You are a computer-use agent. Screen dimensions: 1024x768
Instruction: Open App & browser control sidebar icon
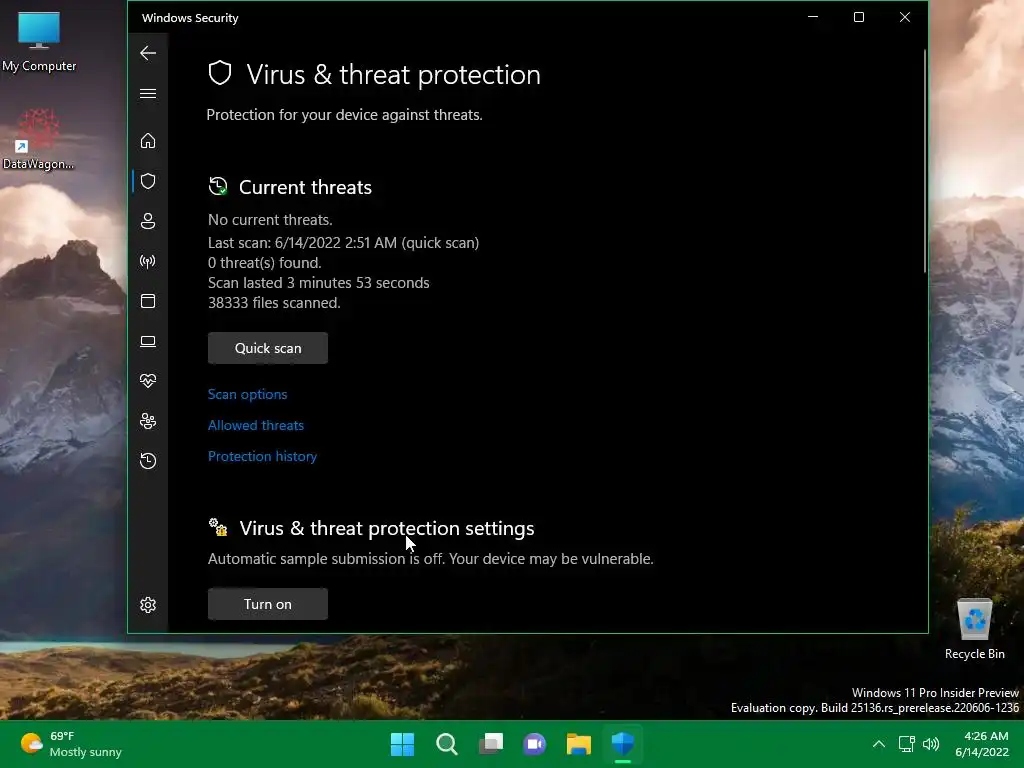coord(148,301)
